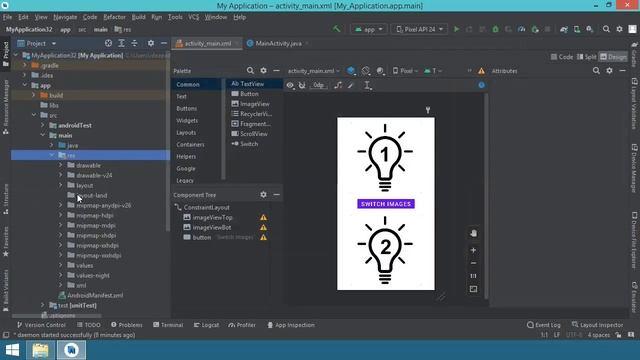Switch to Split view mode

tap(587, 57)
